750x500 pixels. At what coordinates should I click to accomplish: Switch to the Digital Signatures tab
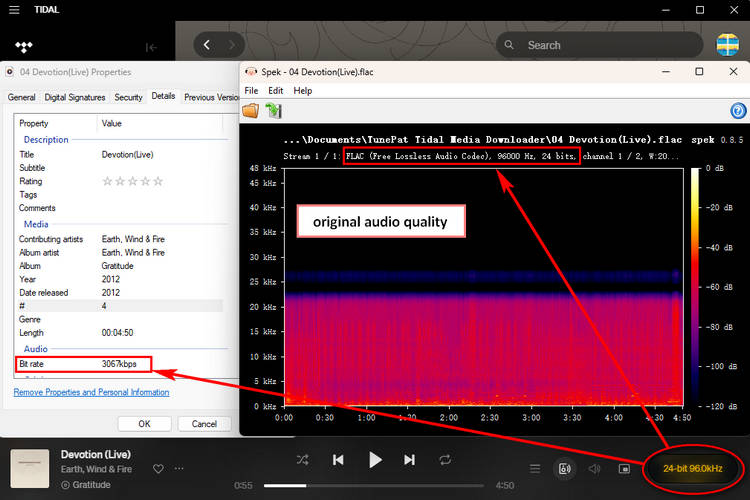click(x=75, y=97)
